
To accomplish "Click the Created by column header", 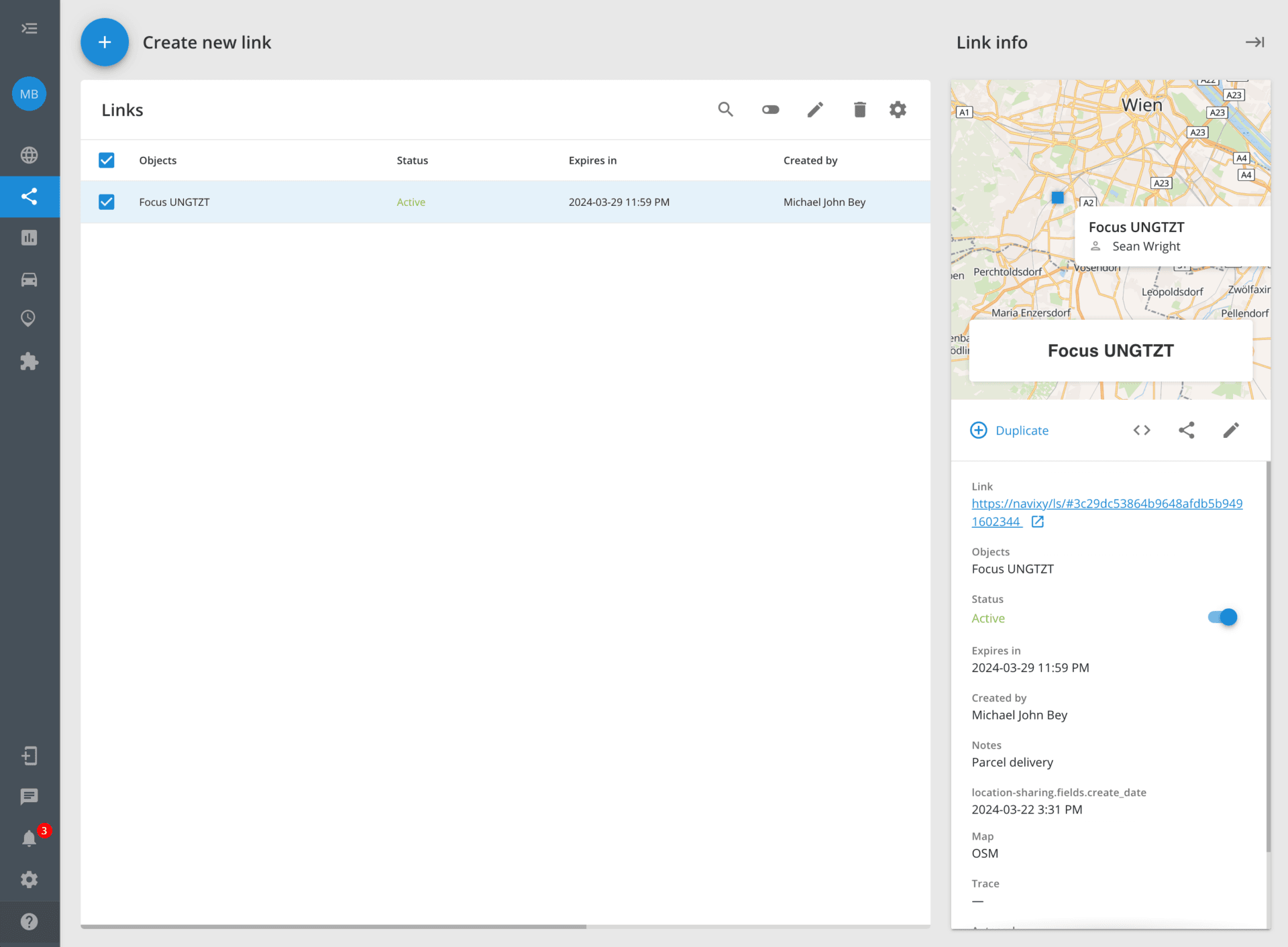I will pyautogui.click(x=810, y=160).
